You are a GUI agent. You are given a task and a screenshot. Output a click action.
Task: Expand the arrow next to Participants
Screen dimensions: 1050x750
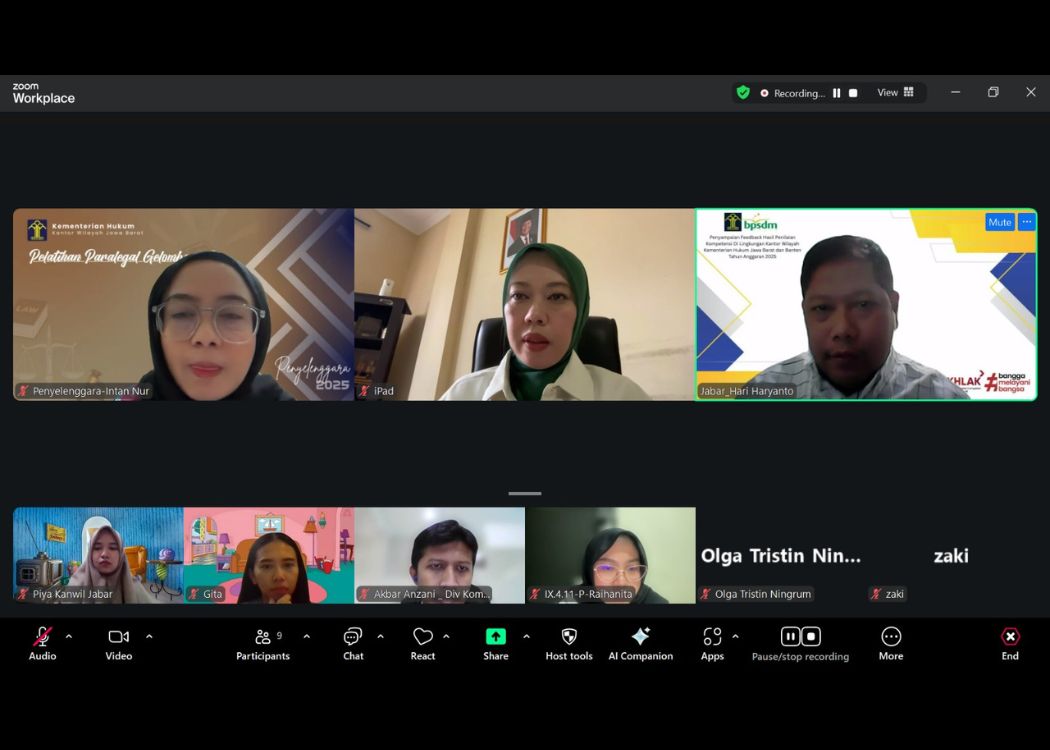point(306,636)
